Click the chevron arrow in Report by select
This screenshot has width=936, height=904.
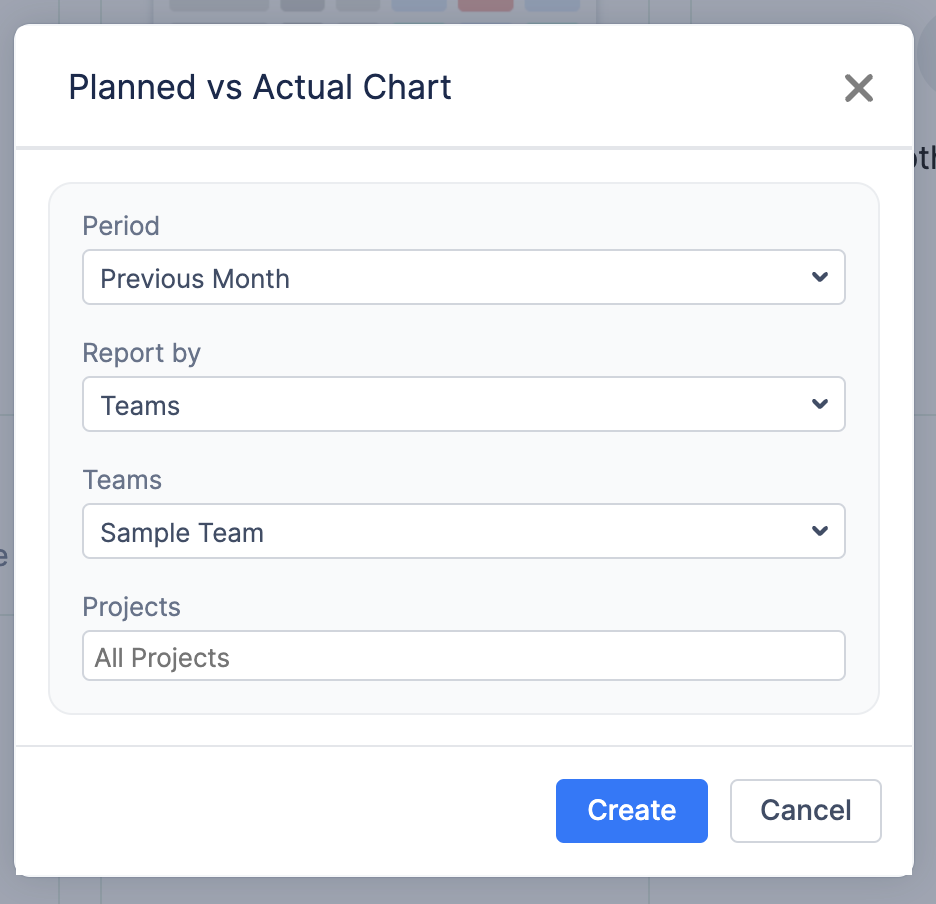820,404
